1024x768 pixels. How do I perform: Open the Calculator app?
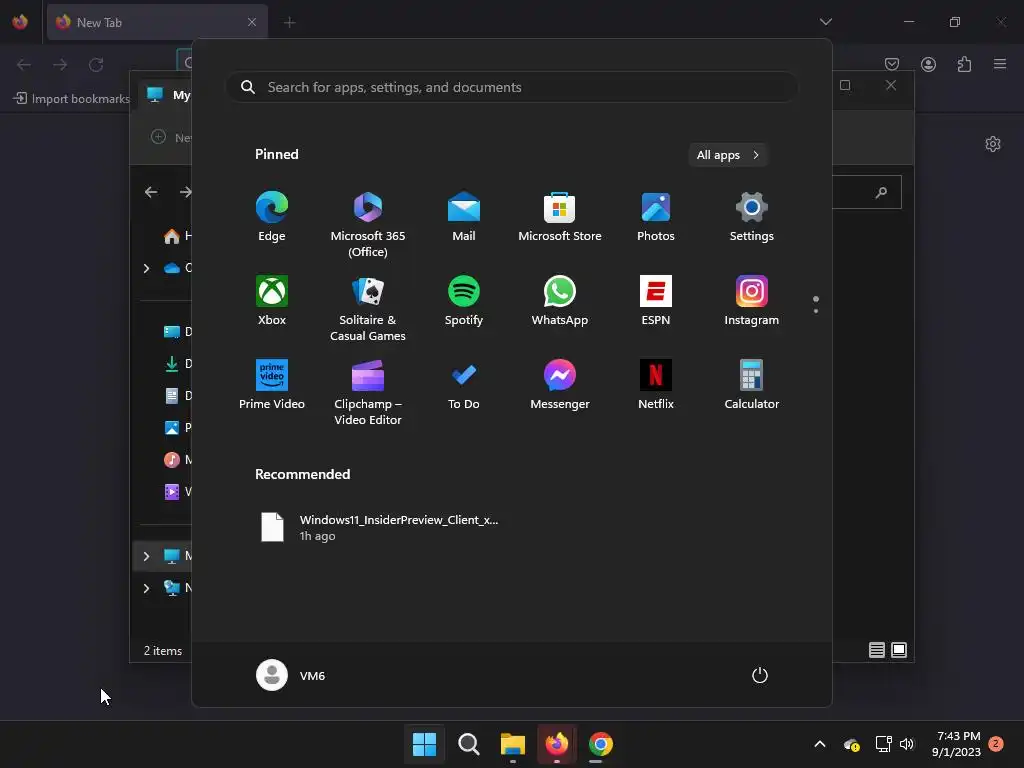point(752,385)
